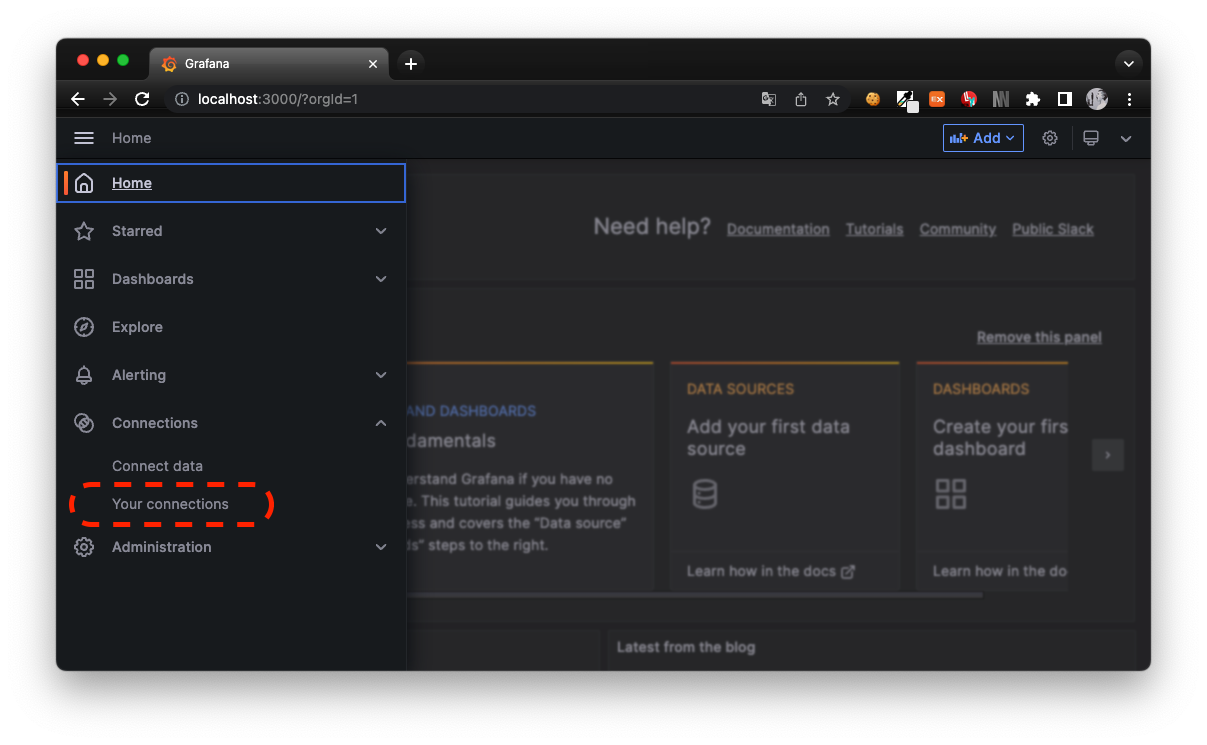Click the Explore compass icon in sidebar

coord(84,327)
